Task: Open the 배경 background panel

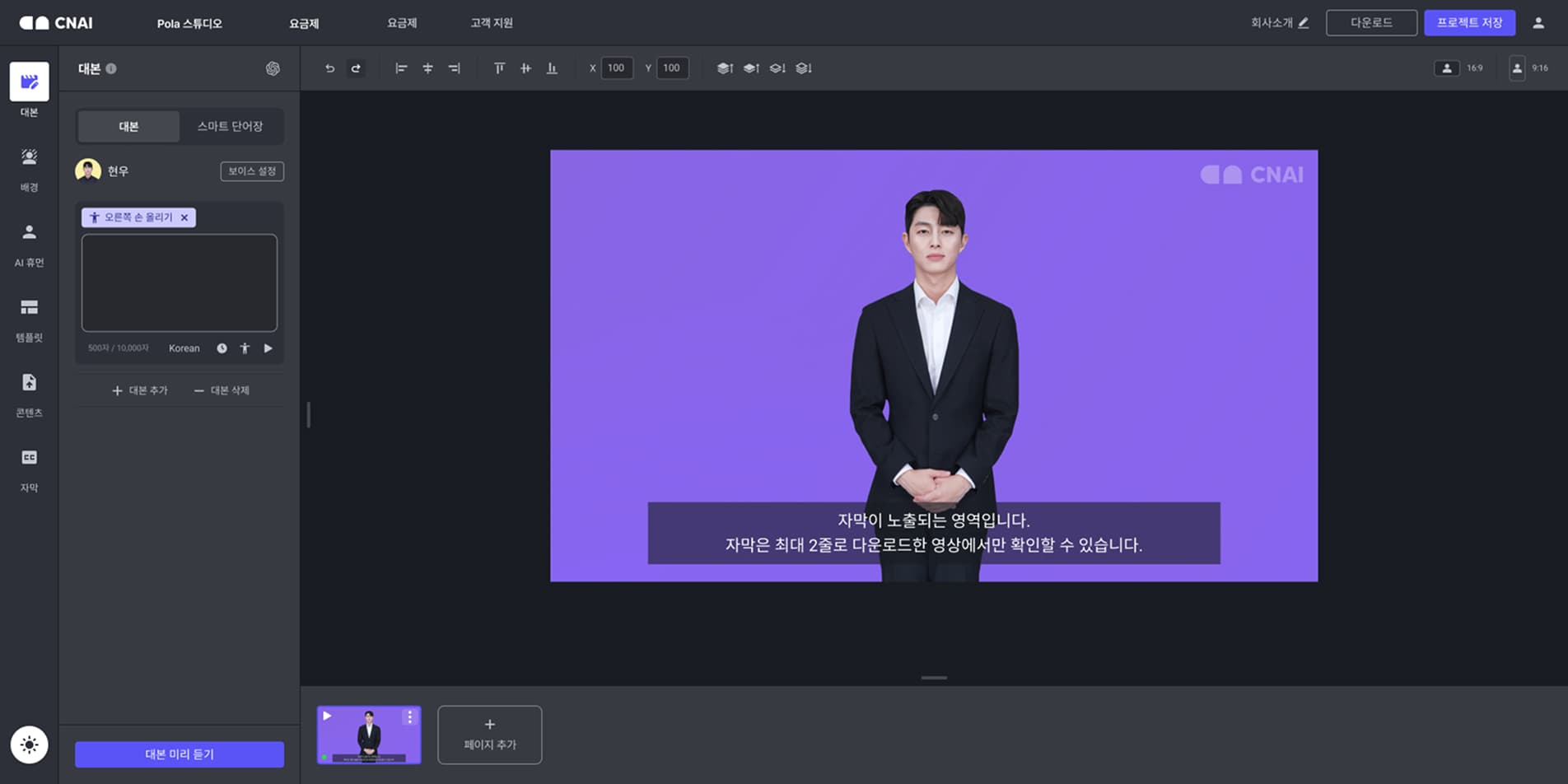Action: pos(29,169)
